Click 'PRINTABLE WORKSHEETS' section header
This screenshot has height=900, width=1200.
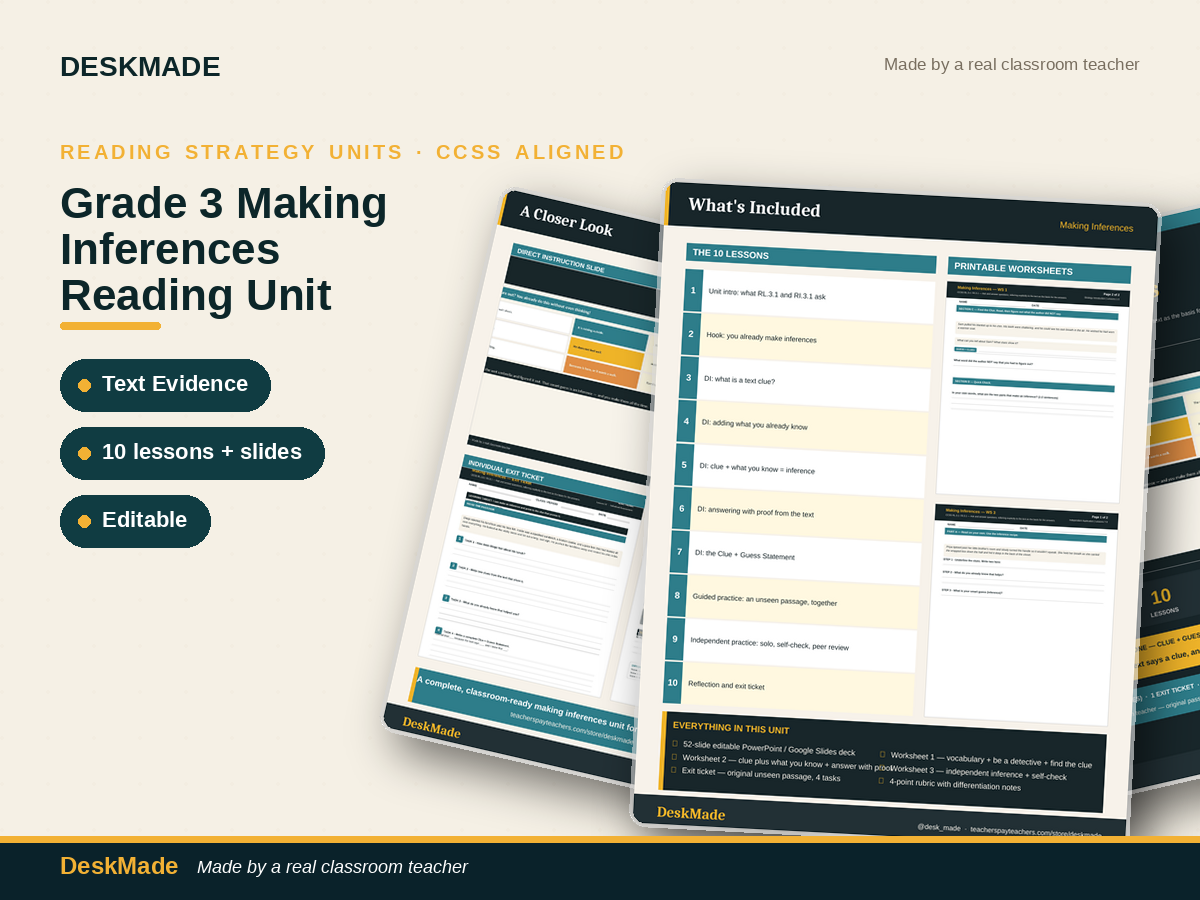click(1039, 270)
